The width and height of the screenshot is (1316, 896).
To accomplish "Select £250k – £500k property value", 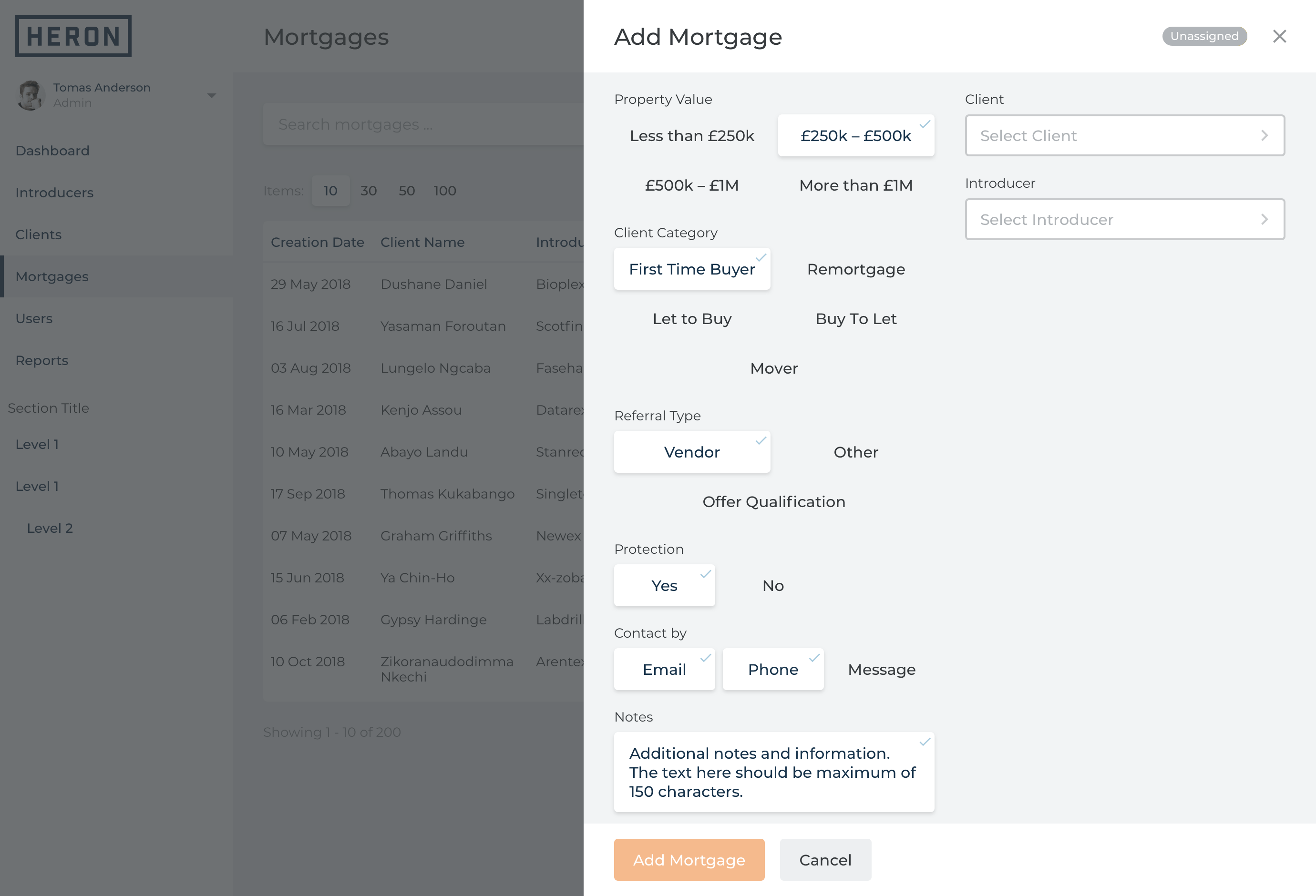I will (855, 136).
